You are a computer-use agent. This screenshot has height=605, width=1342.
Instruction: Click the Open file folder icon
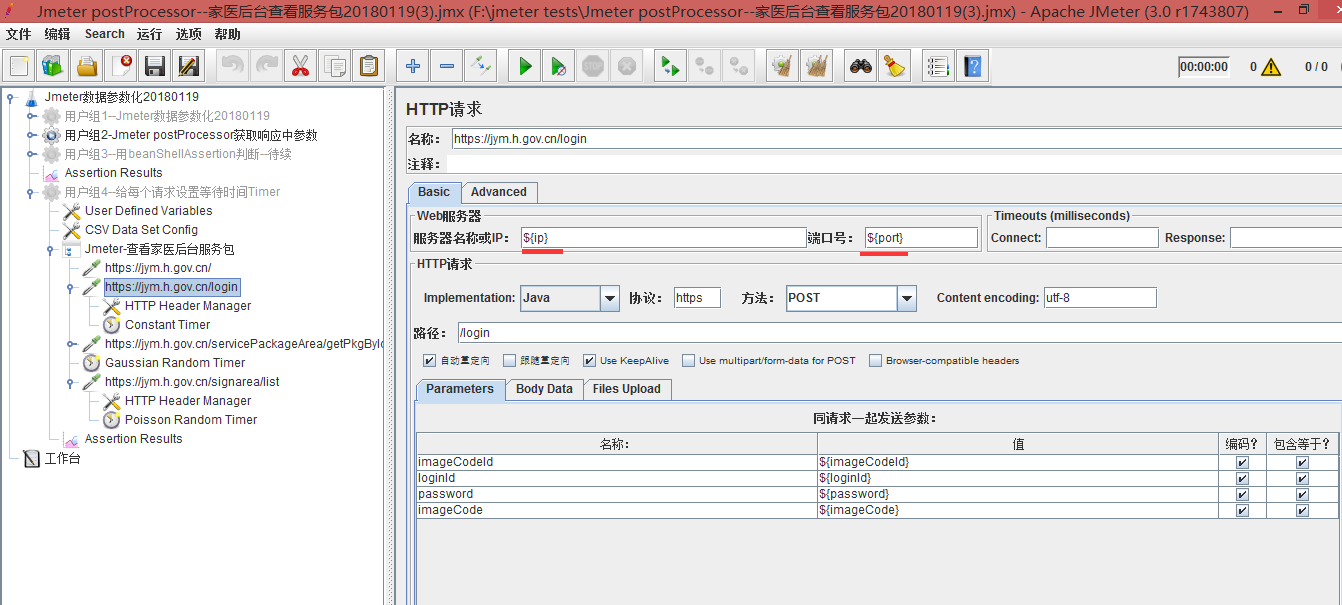point(87,67)
